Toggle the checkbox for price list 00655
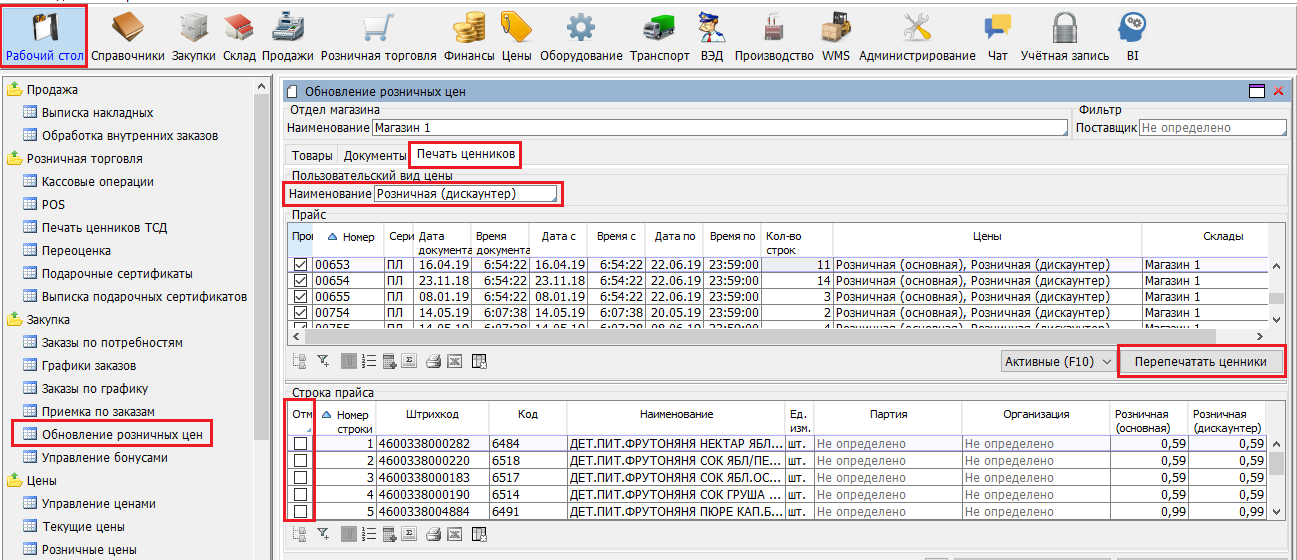 click(302, 297)
